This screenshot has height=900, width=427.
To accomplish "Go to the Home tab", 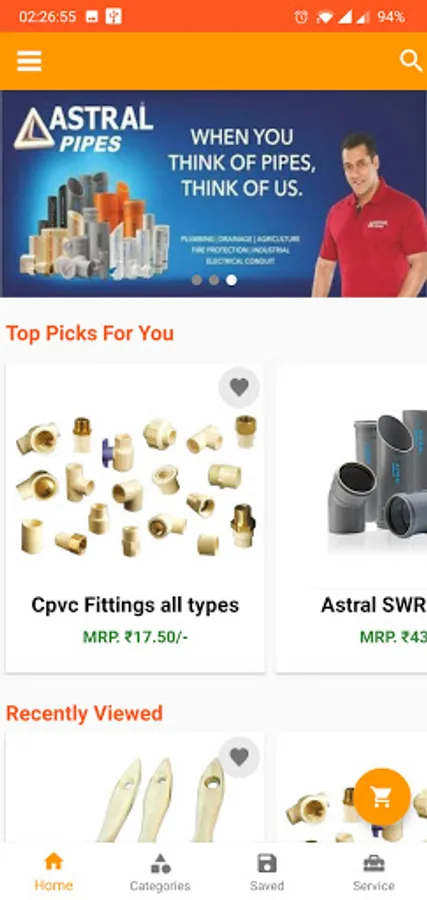I will pyautogui.click(x=53, y=871).
